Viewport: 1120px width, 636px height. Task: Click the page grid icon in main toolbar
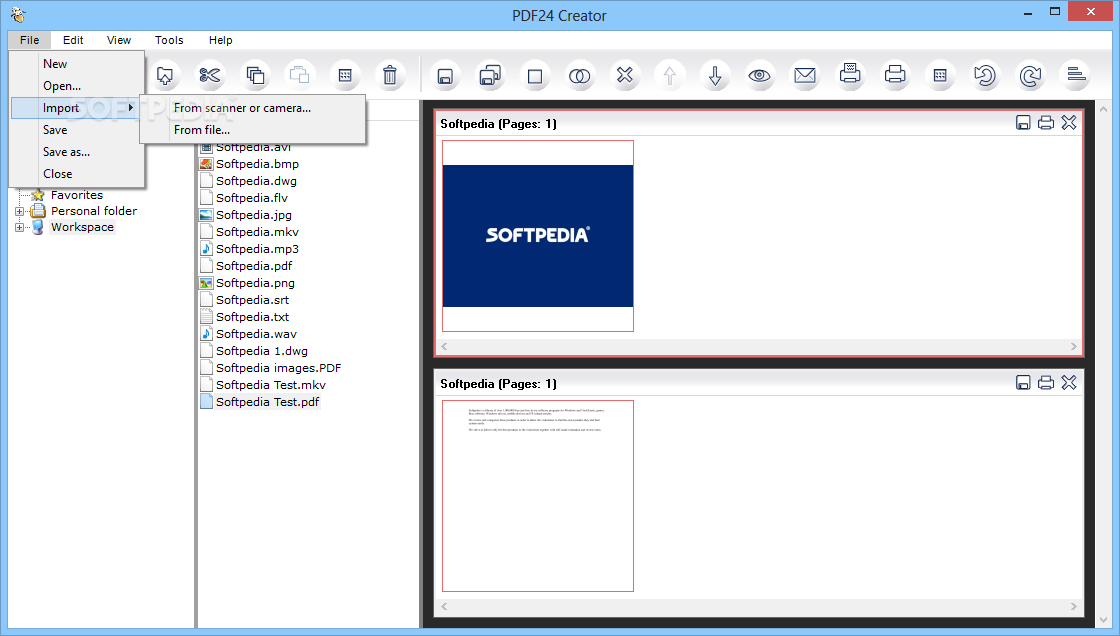coord(940,75)
